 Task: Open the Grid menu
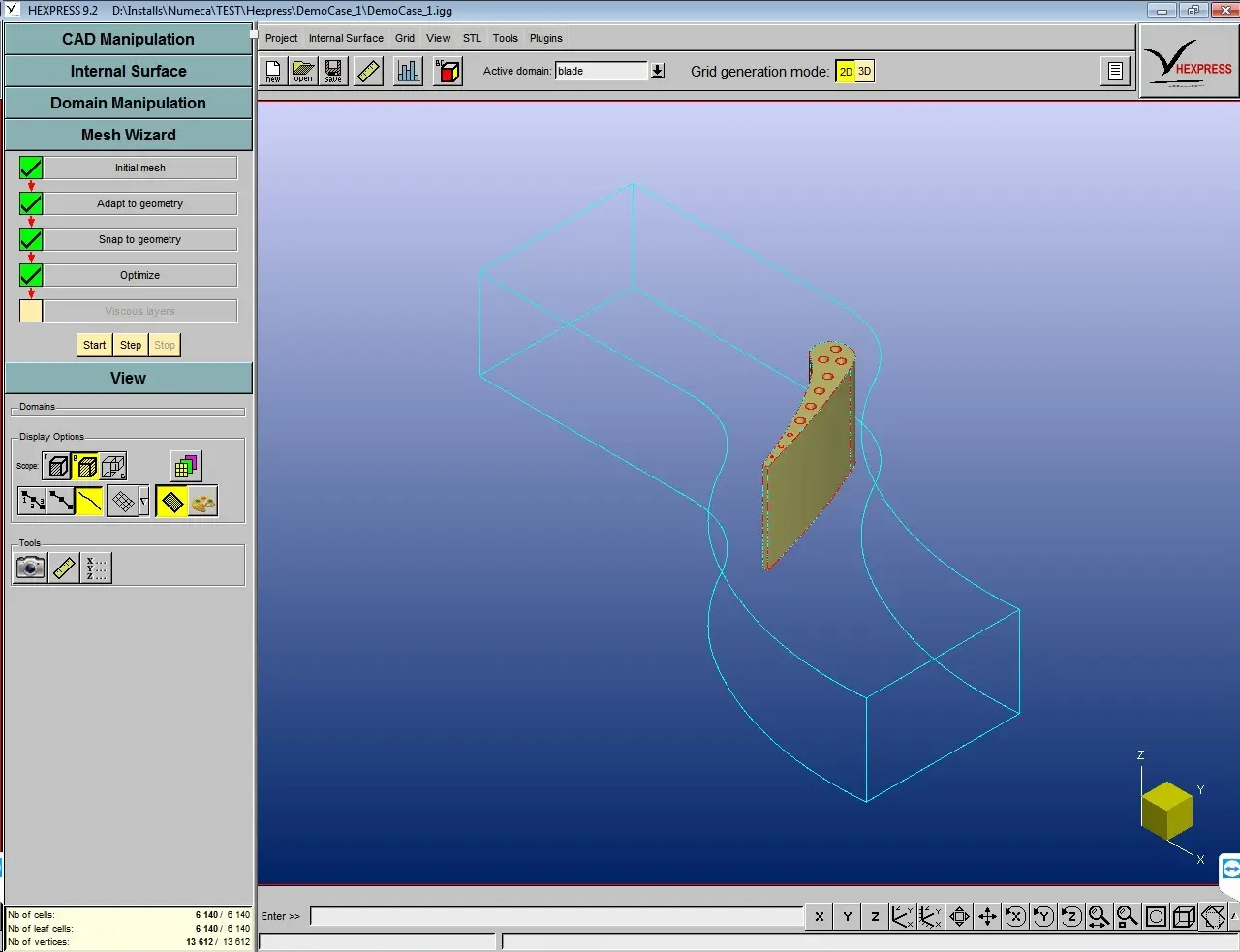405,39
